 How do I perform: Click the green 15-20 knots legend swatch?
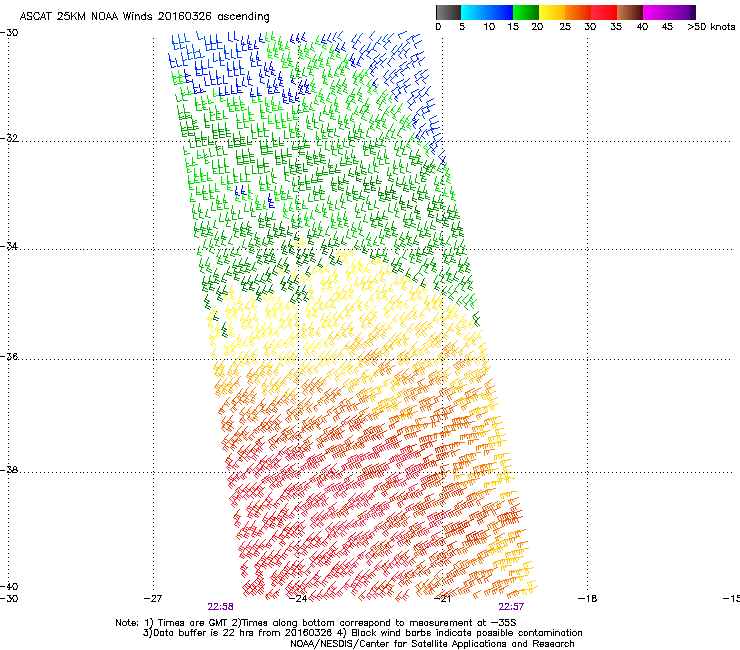(x=526, y=12)
